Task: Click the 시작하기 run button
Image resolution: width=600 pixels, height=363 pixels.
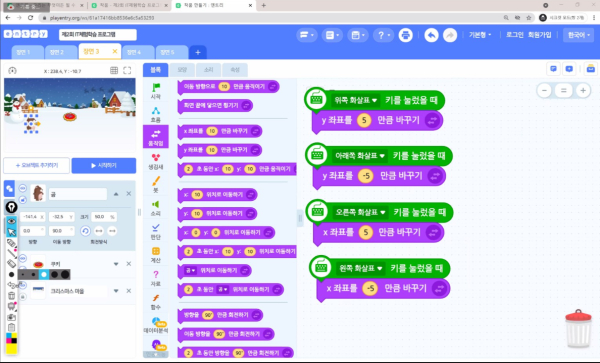Action: (x=104, y=165)
